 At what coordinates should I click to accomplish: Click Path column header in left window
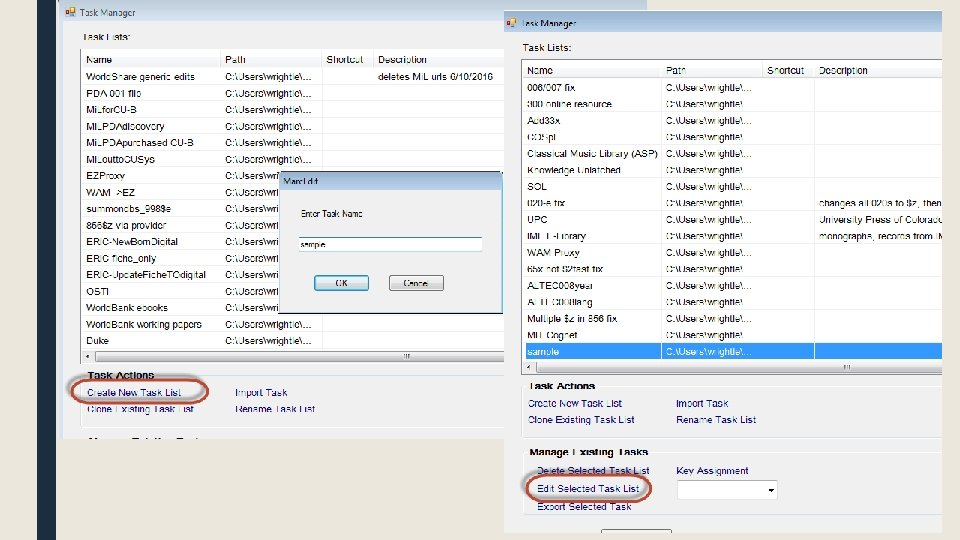271,59
